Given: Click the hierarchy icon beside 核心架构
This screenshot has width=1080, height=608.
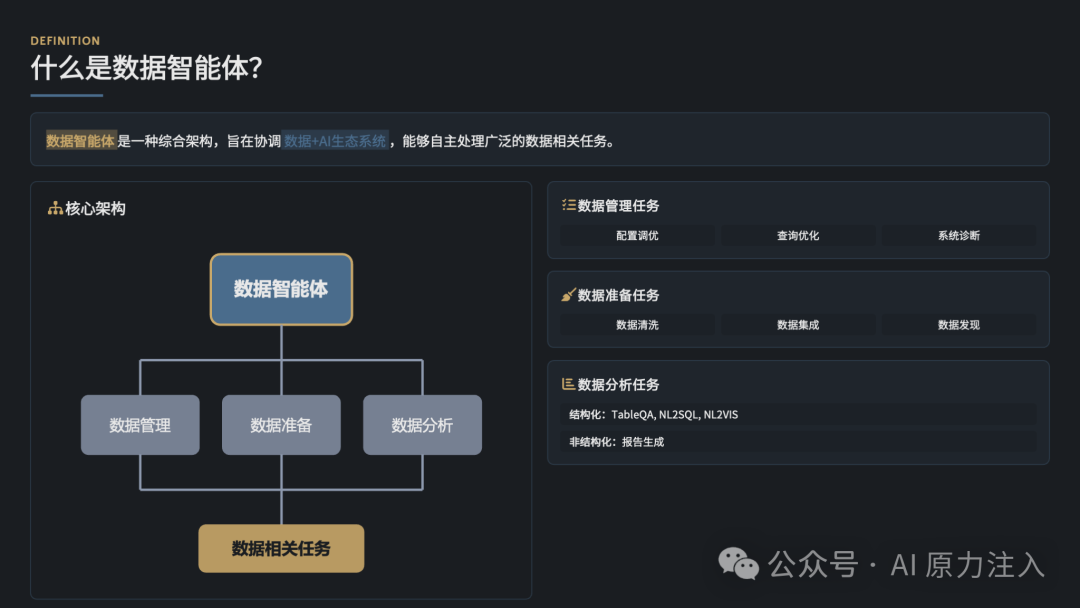Looking at the screenshot, I should (55, 208).
